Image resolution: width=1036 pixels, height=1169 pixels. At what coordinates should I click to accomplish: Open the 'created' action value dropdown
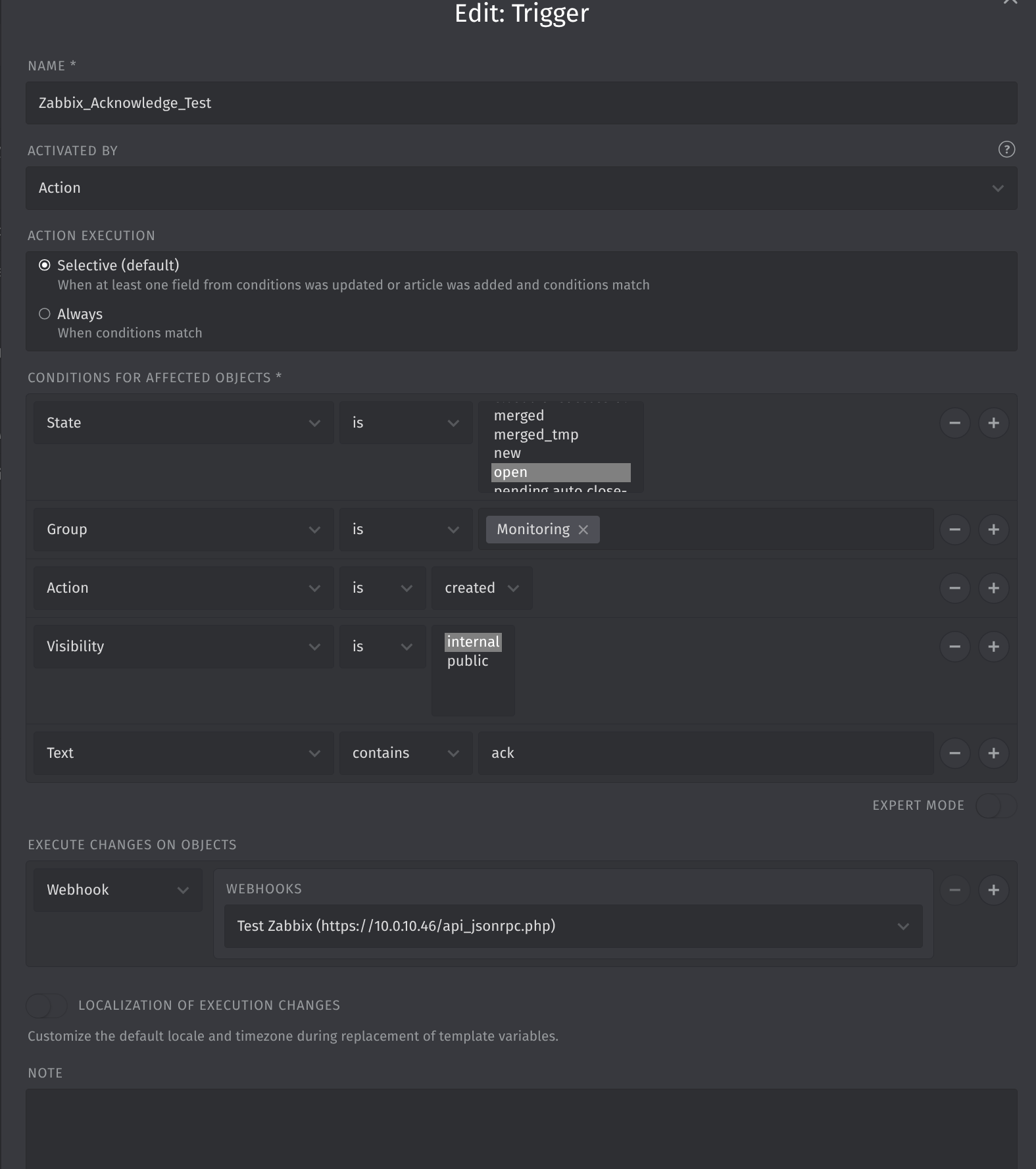481,588
